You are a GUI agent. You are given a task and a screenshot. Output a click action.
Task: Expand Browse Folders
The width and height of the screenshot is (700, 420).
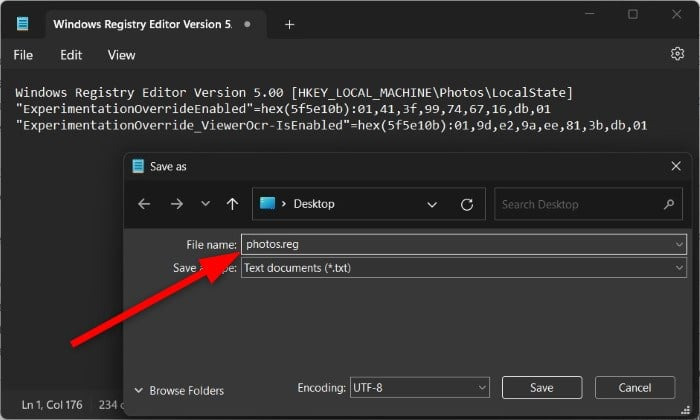179,391
